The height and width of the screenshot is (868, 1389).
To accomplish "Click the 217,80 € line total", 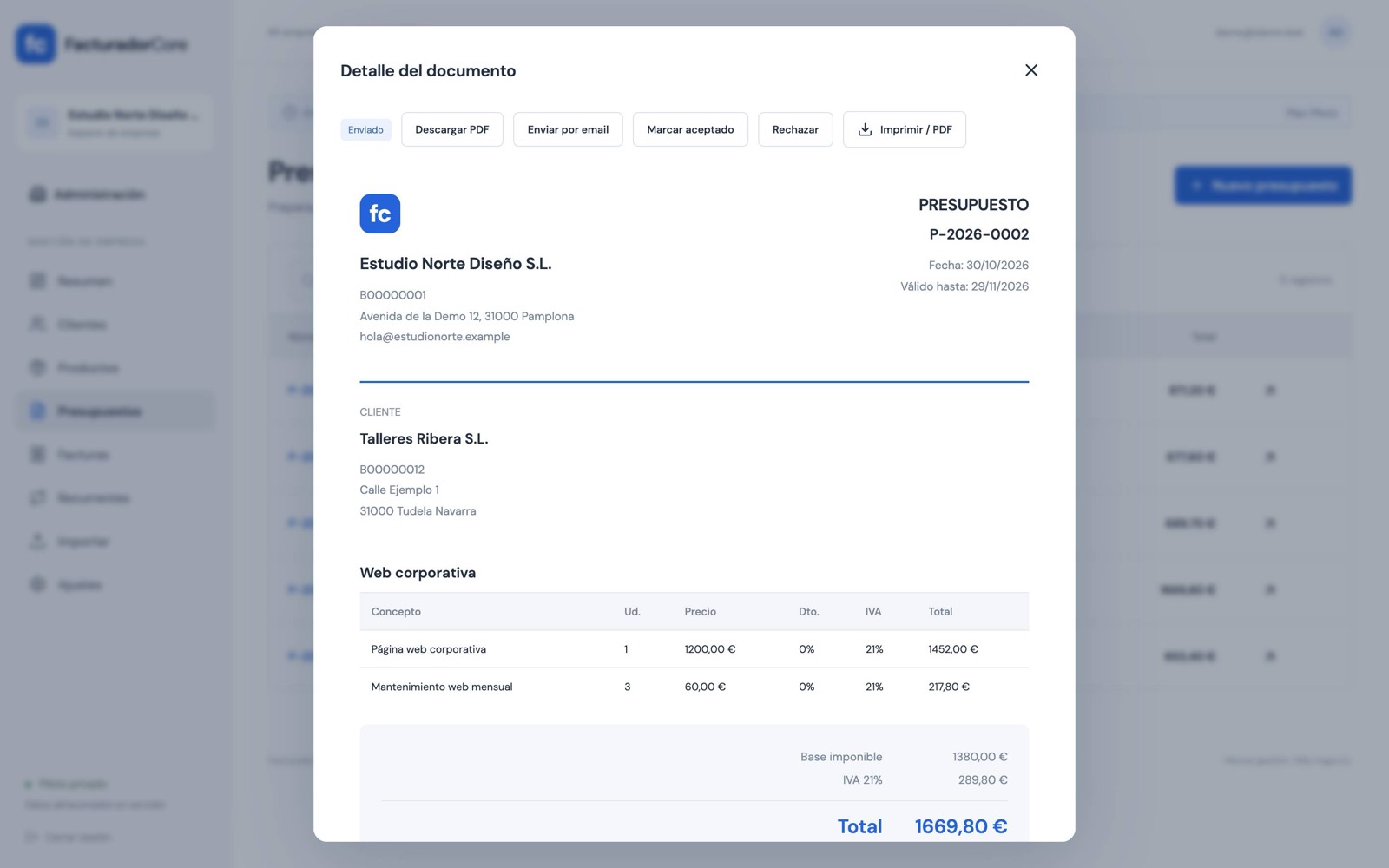I will point(948,687).
